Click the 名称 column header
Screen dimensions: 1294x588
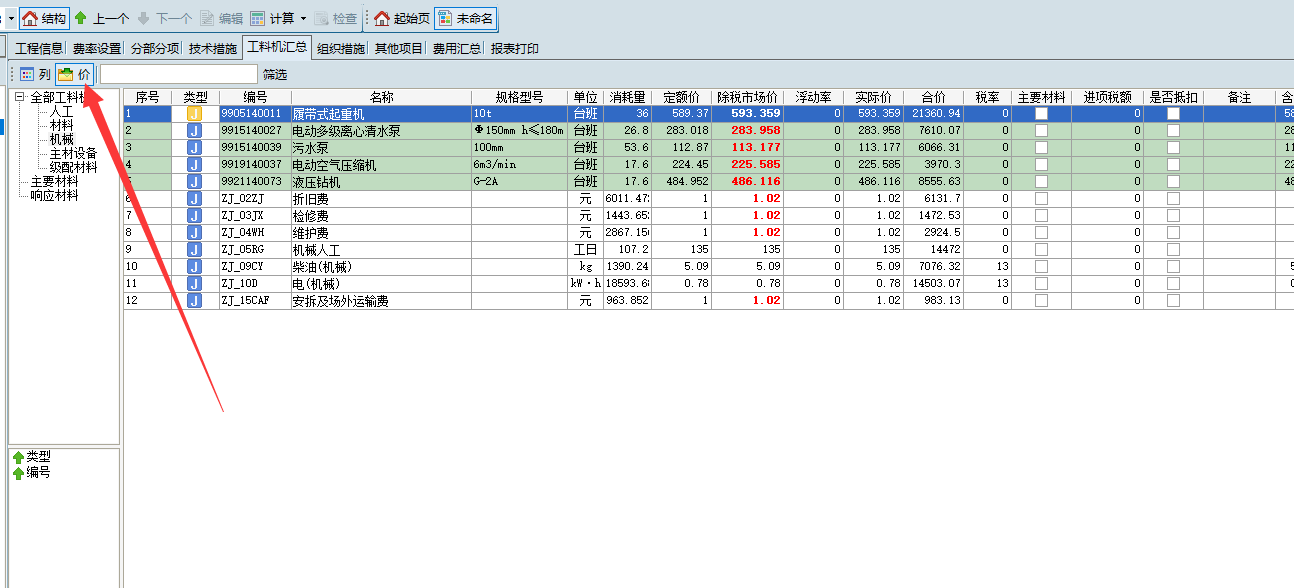pos(381,97)
